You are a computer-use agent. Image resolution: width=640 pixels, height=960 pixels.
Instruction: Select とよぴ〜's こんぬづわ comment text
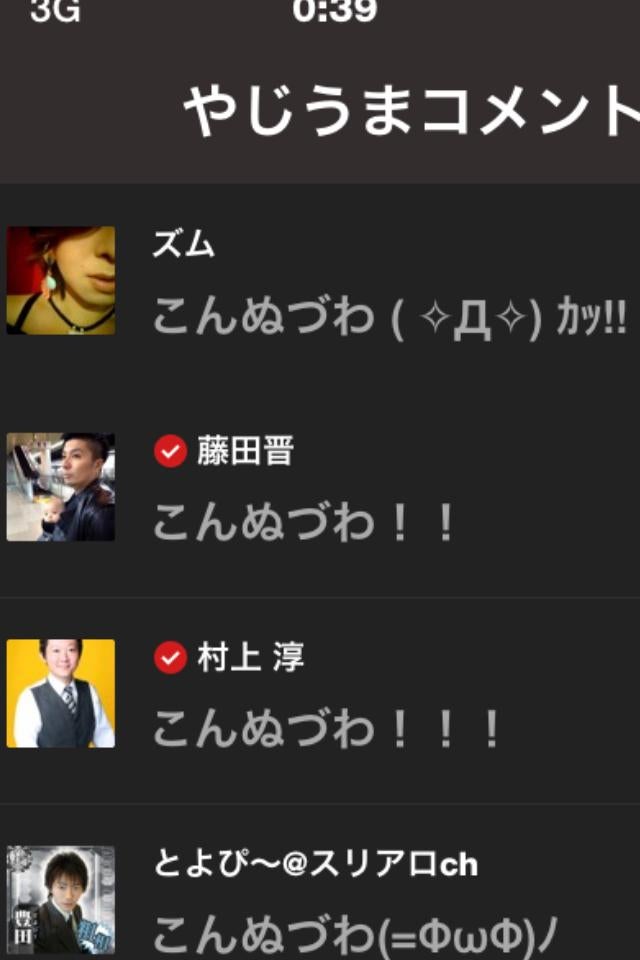355,936
